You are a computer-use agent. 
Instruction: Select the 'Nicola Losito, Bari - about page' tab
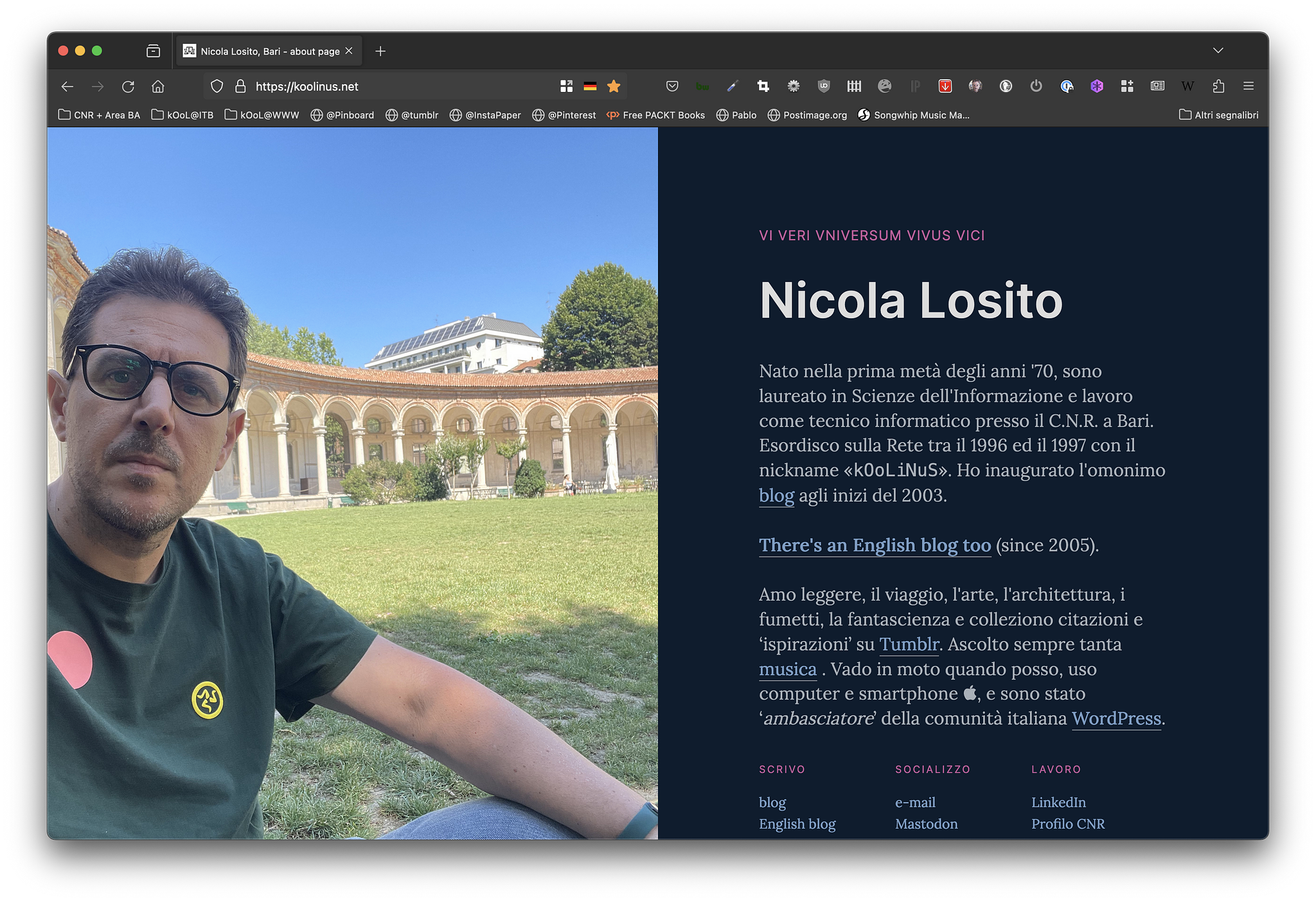pyautogui.click(x=269, y=51)
